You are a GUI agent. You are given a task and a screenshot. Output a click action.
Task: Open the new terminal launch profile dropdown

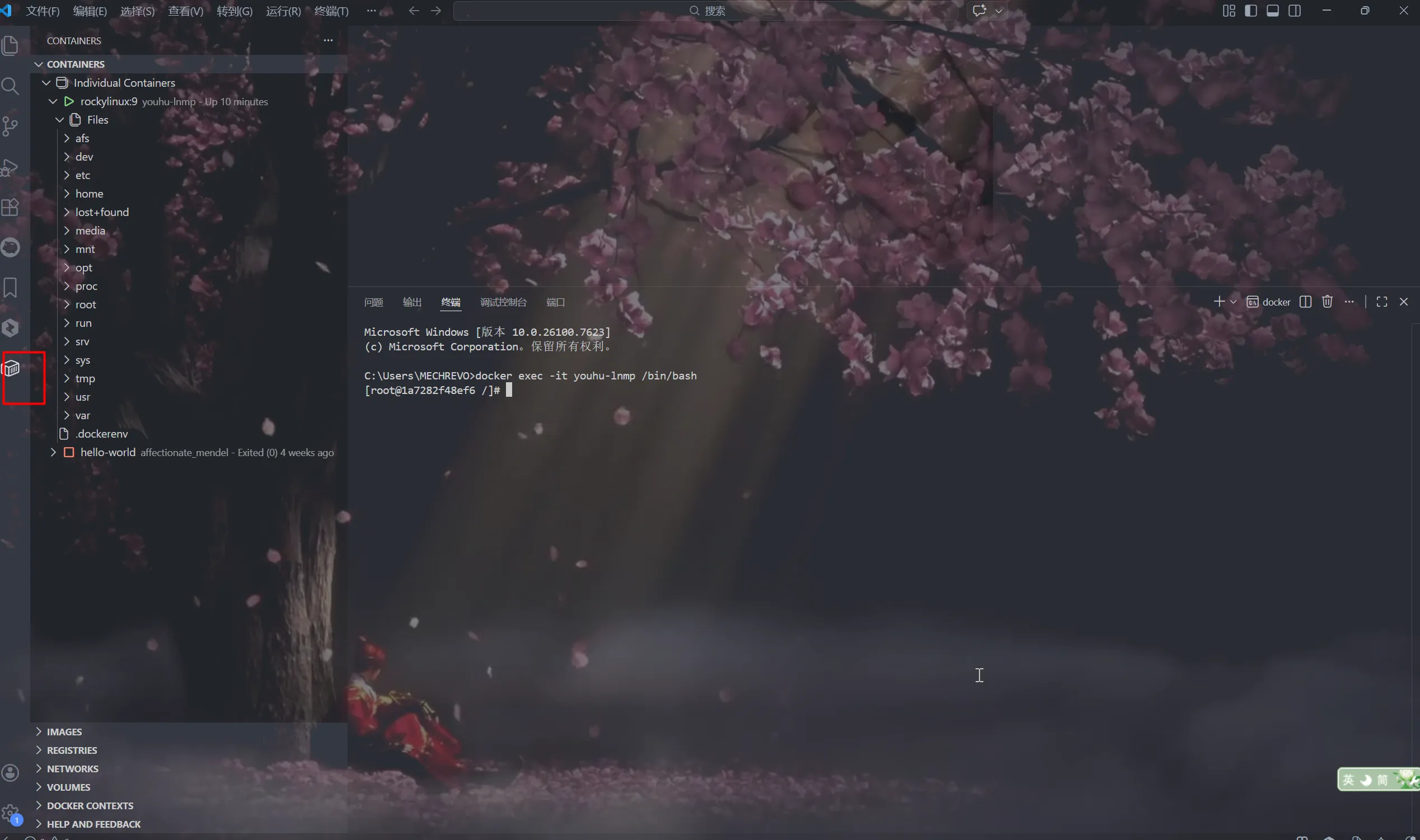[x=1233, y=302]
